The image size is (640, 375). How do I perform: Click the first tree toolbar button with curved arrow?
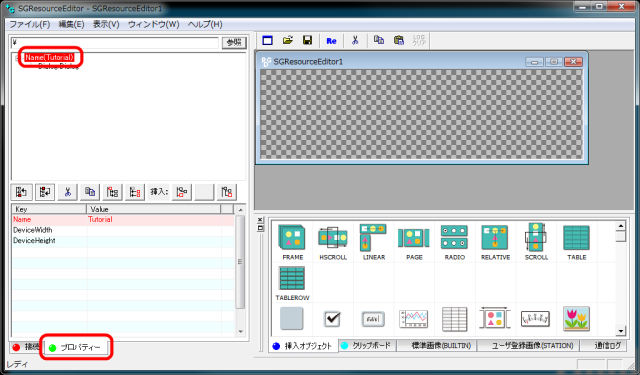21,192
